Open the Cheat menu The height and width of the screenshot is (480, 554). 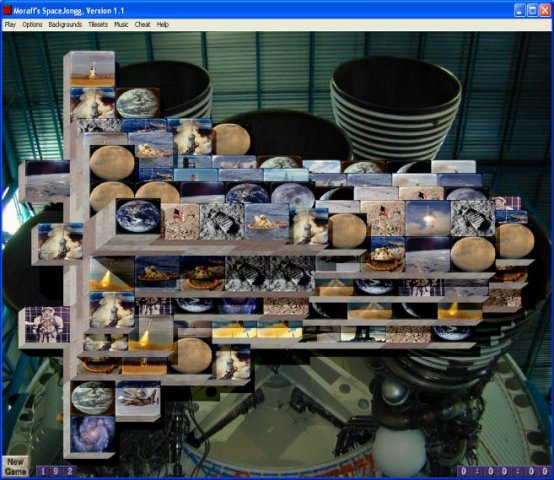pyautogui.click(x=142, y=24)
